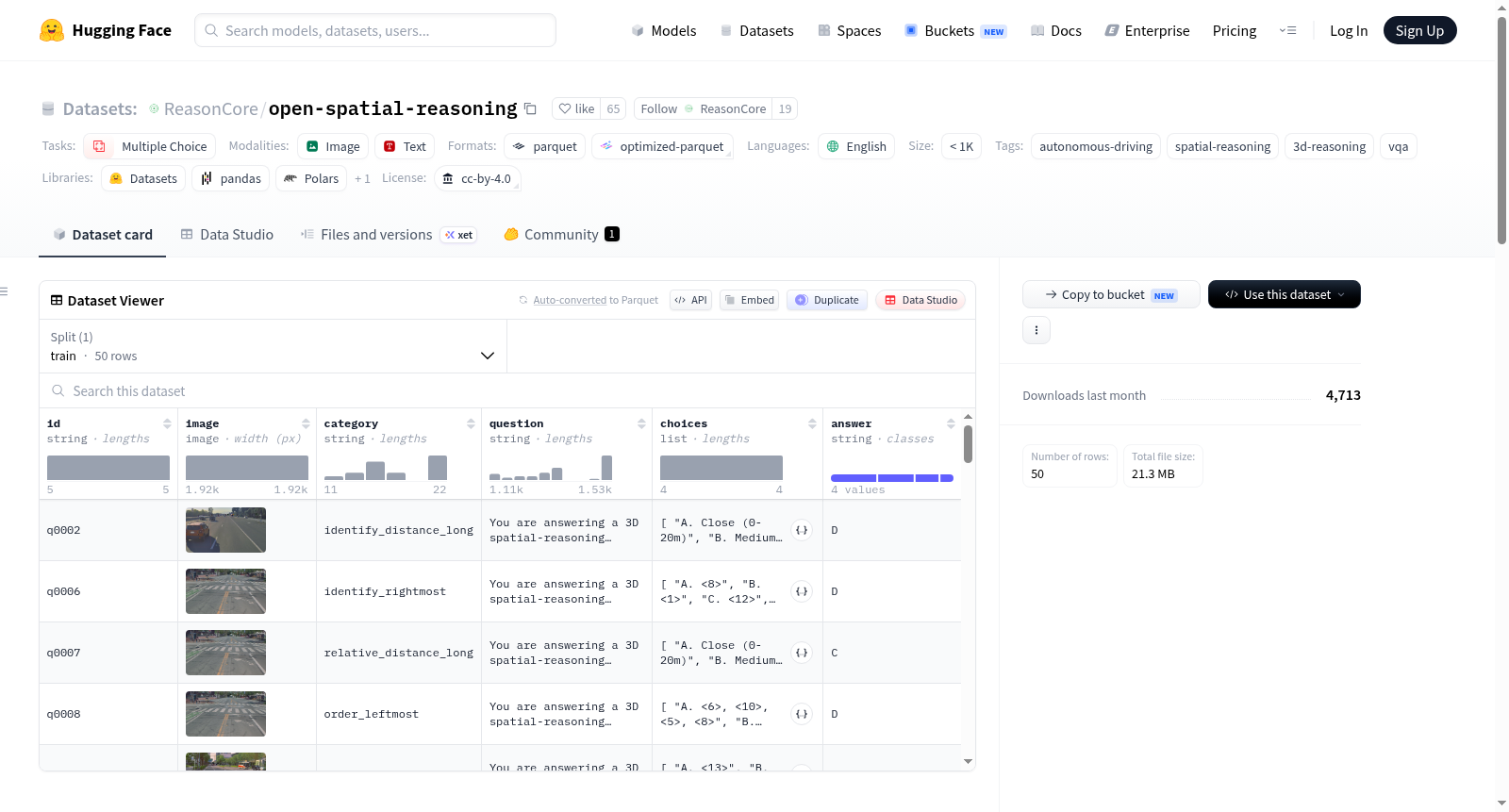
Task: Open the more-navigation menu icon in header
Action: [x=1287, y=30]
